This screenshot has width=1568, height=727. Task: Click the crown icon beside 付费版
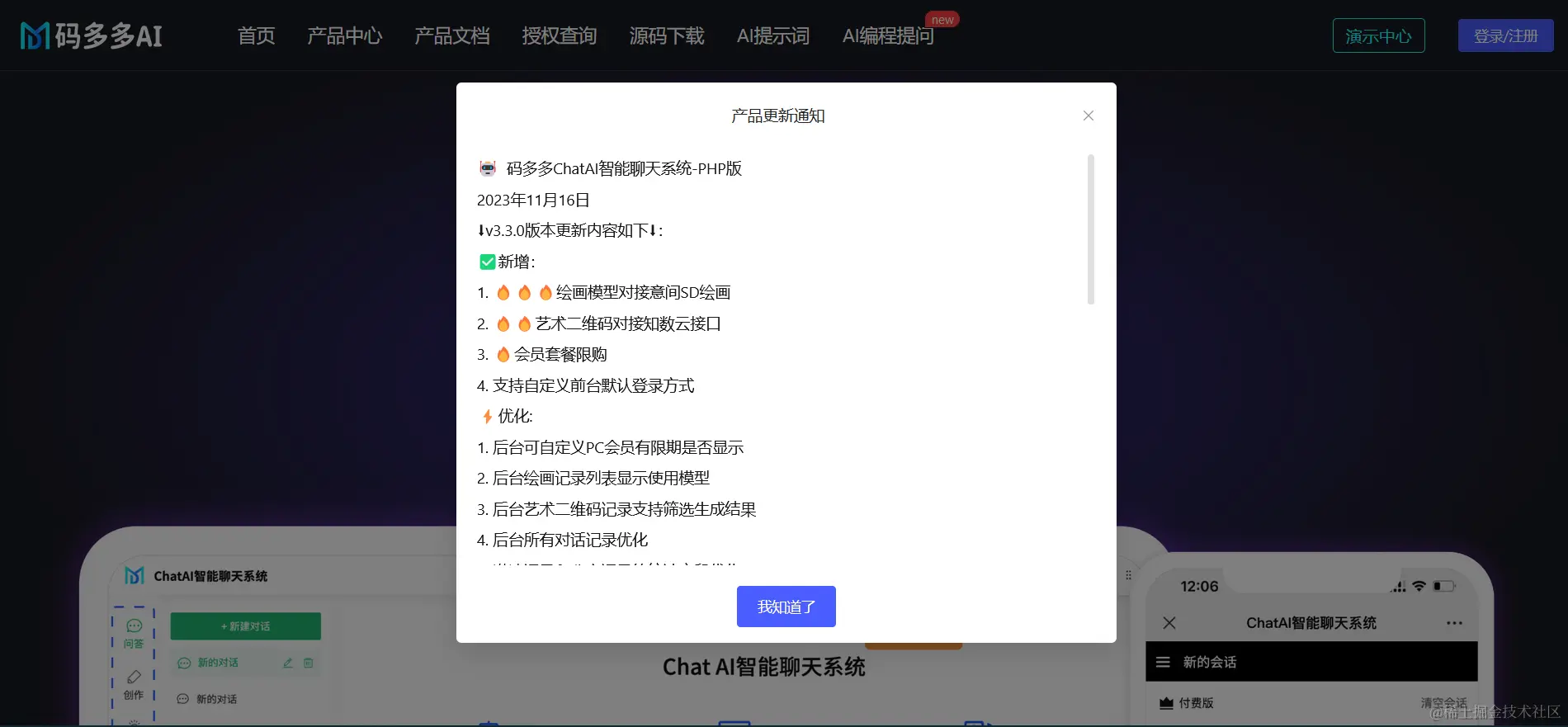(1166, 703)
